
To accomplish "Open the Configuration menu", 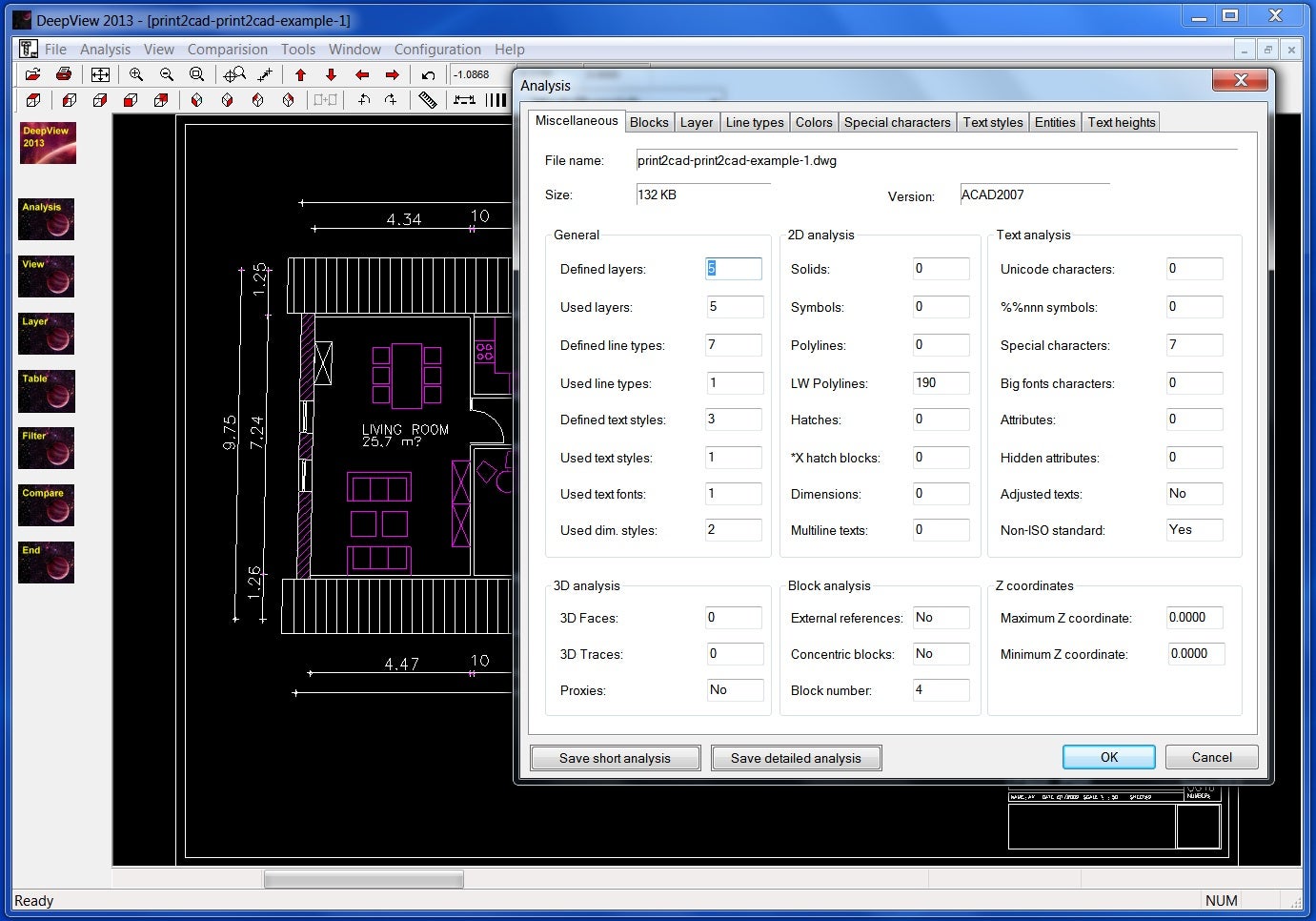I will (437, 50).
